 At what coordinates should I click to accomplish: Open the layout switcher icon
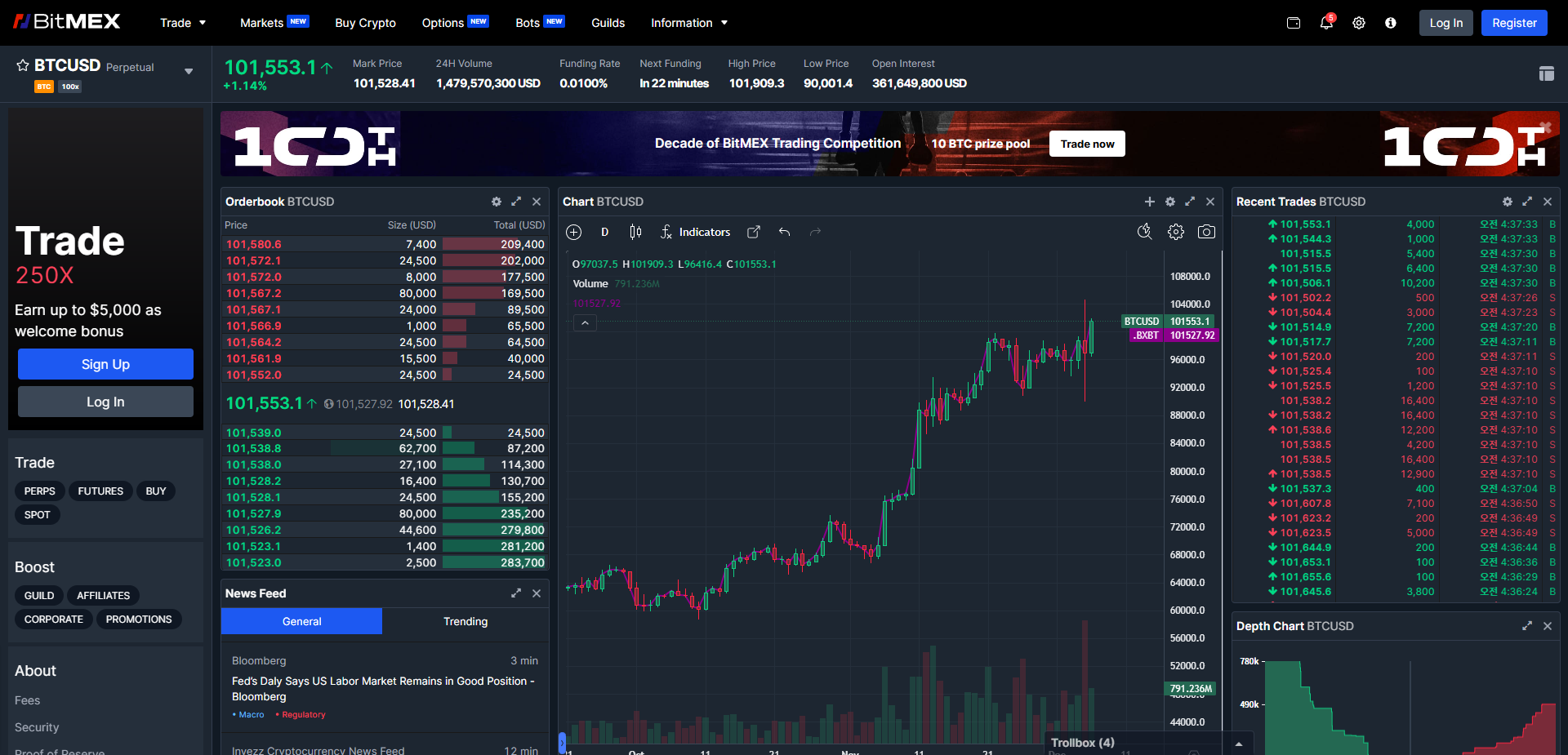click(1546, 73)
